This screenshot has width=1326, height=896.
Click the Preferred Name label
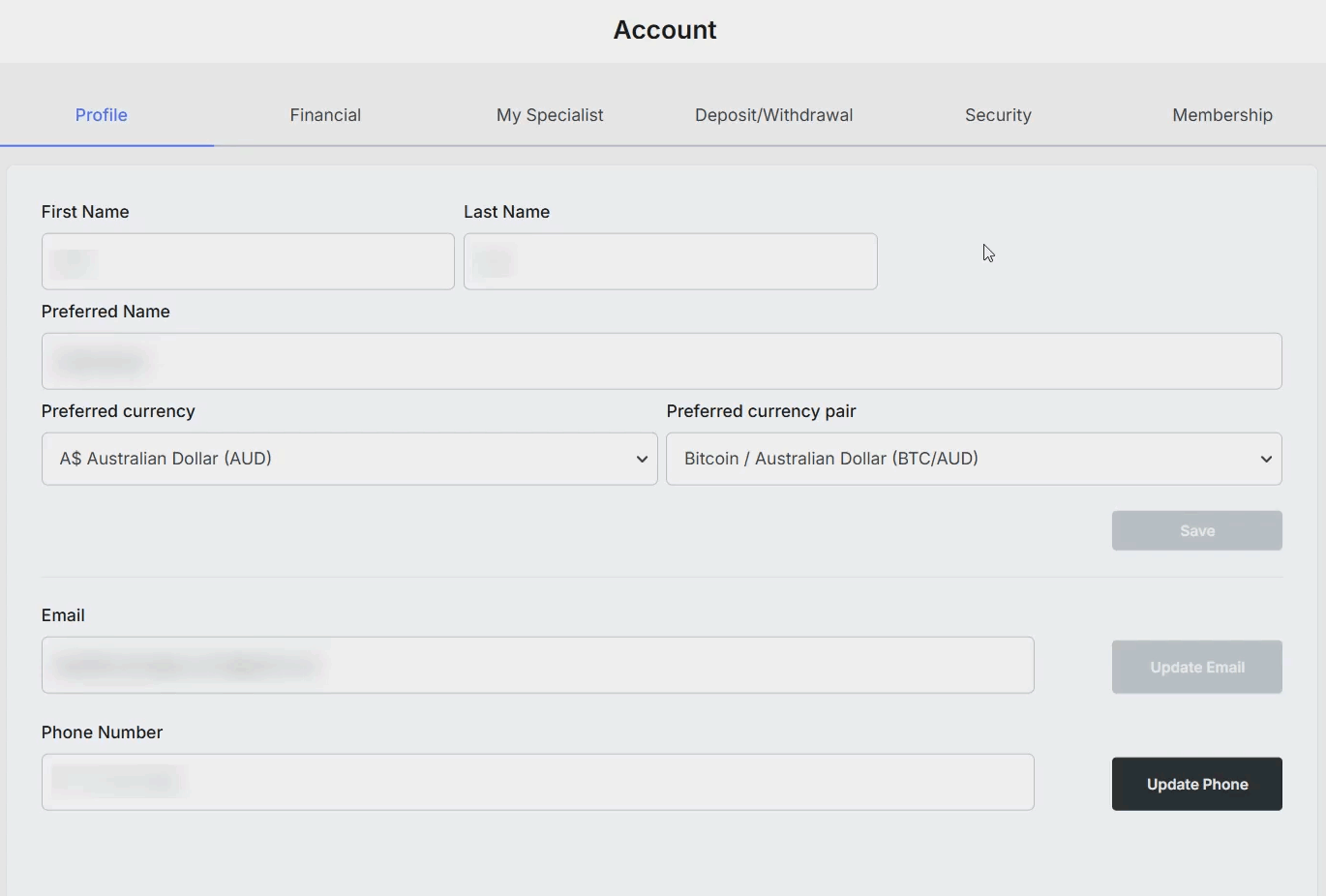tap(105, 312)
